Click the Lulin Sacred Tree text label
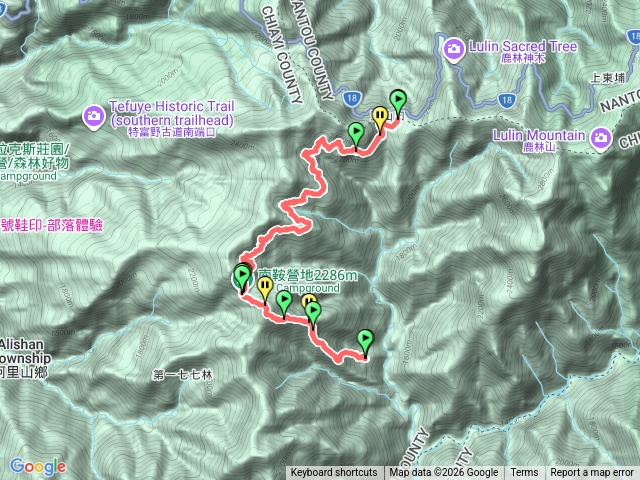 coord(523,51)
